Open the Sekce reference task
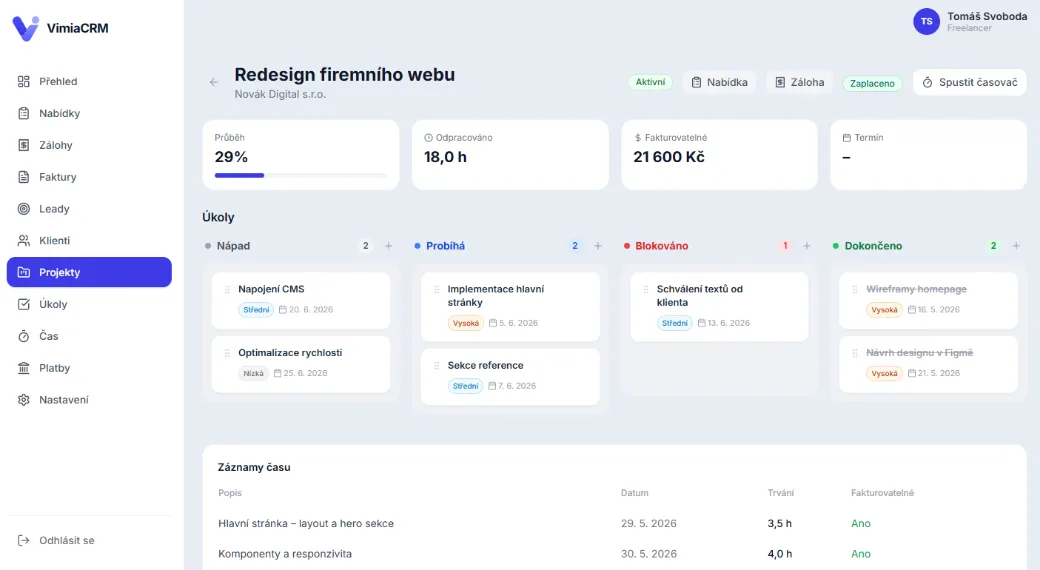This screenshot has height=570, width=1040. click(510, 377)
